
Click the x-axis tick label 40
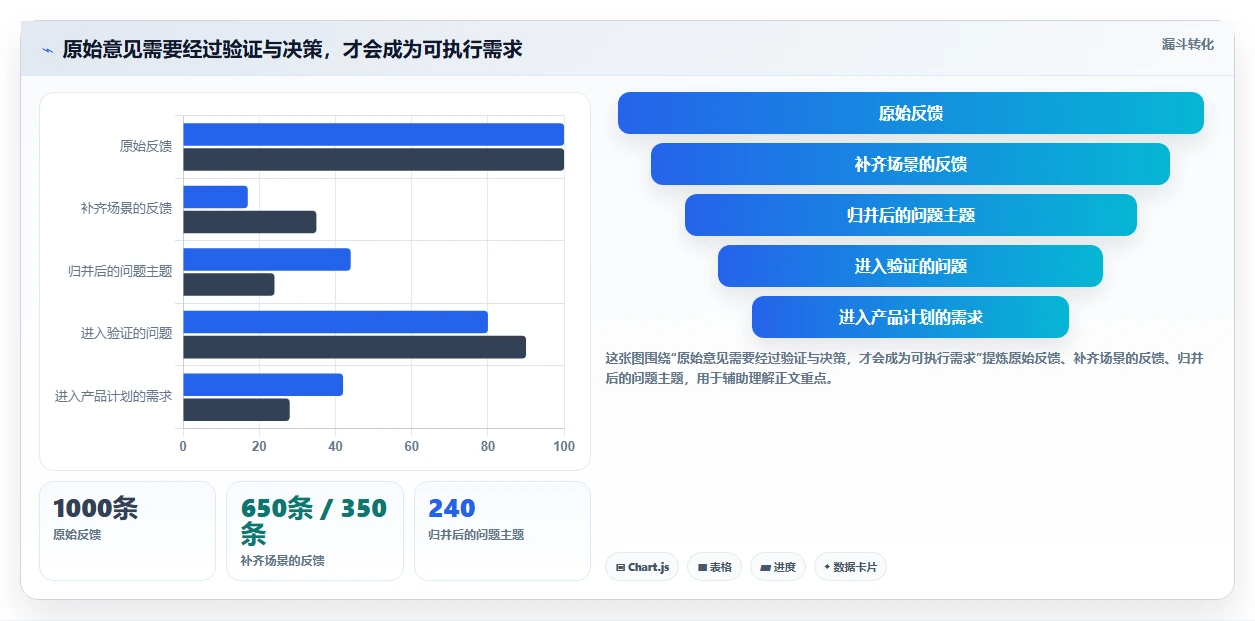click(x=335, y=447)
